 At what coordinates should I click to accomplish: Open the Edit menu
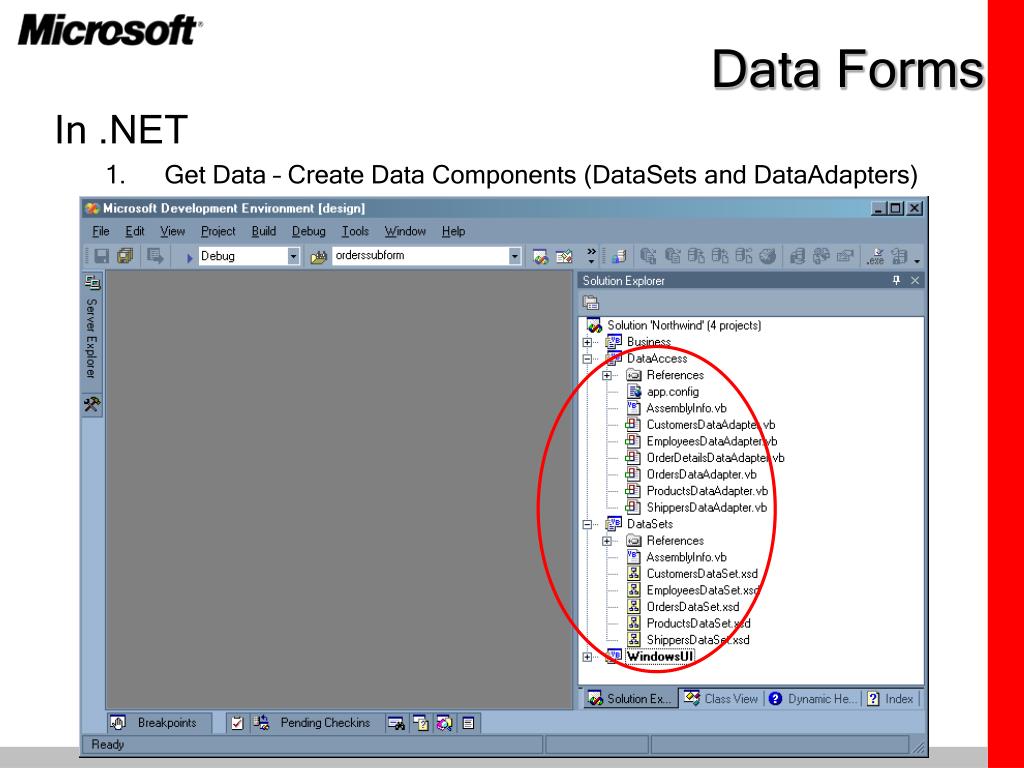tap(135, 231)
